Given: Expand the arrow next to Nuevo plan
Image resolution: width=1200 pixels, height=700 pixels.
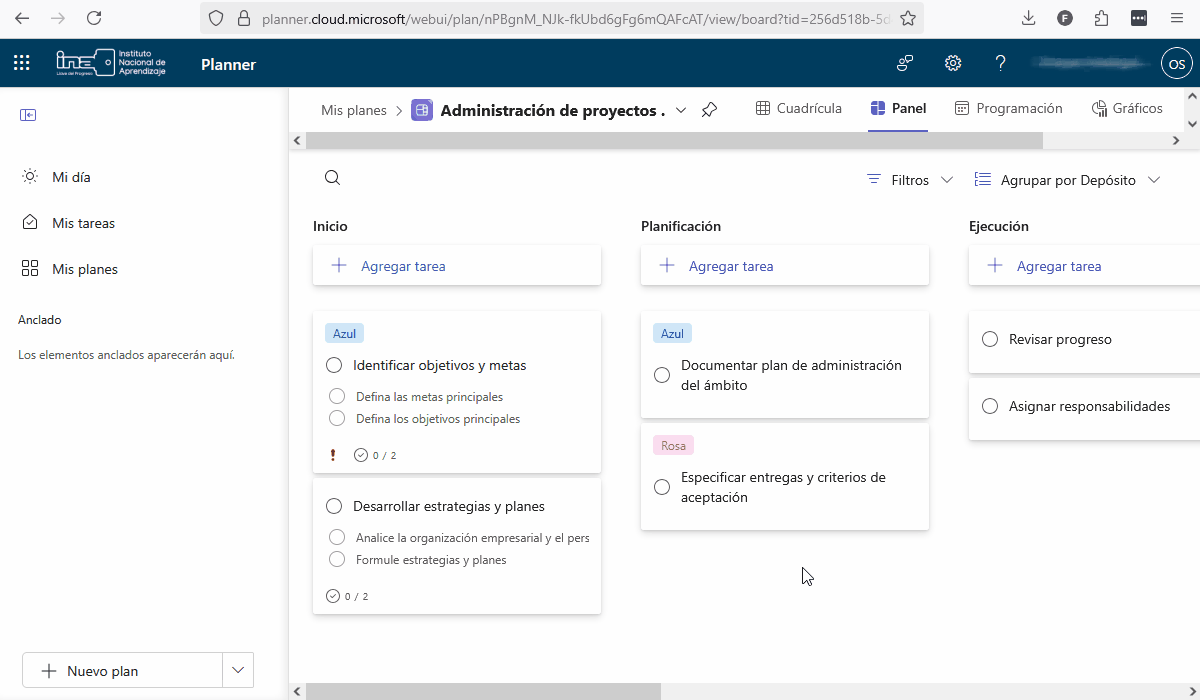Looking at the screenshot, I should (238, 671).
